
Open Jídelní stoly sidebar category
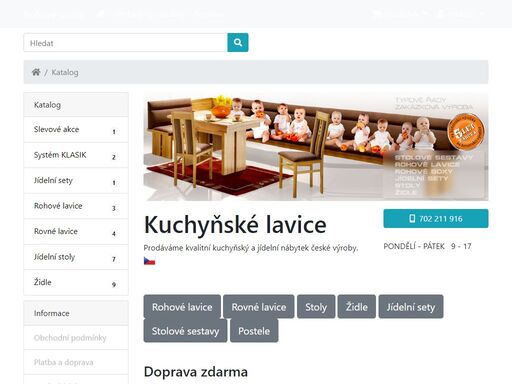76,257
